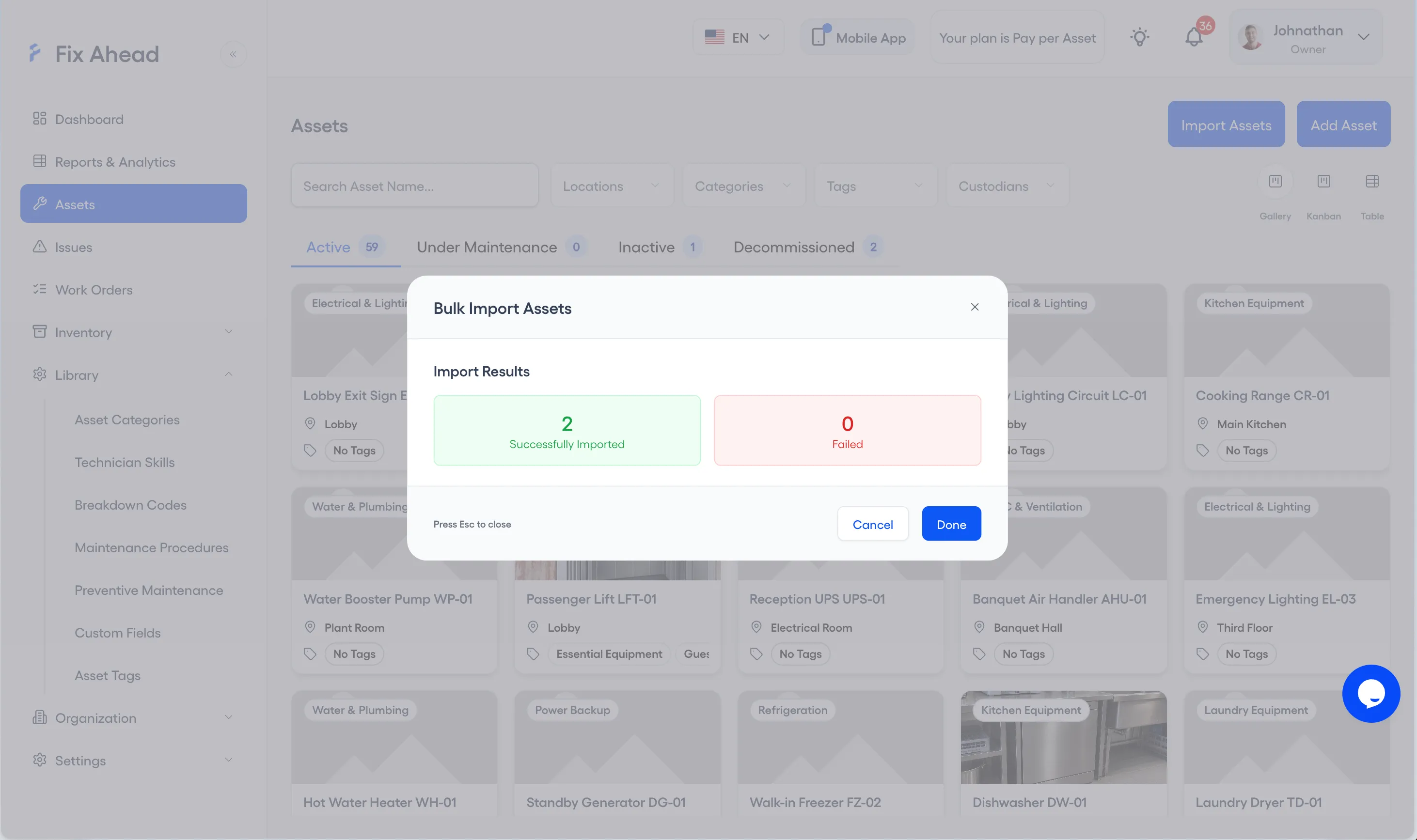Open the blue chat support bubble

click(1370, 693)
